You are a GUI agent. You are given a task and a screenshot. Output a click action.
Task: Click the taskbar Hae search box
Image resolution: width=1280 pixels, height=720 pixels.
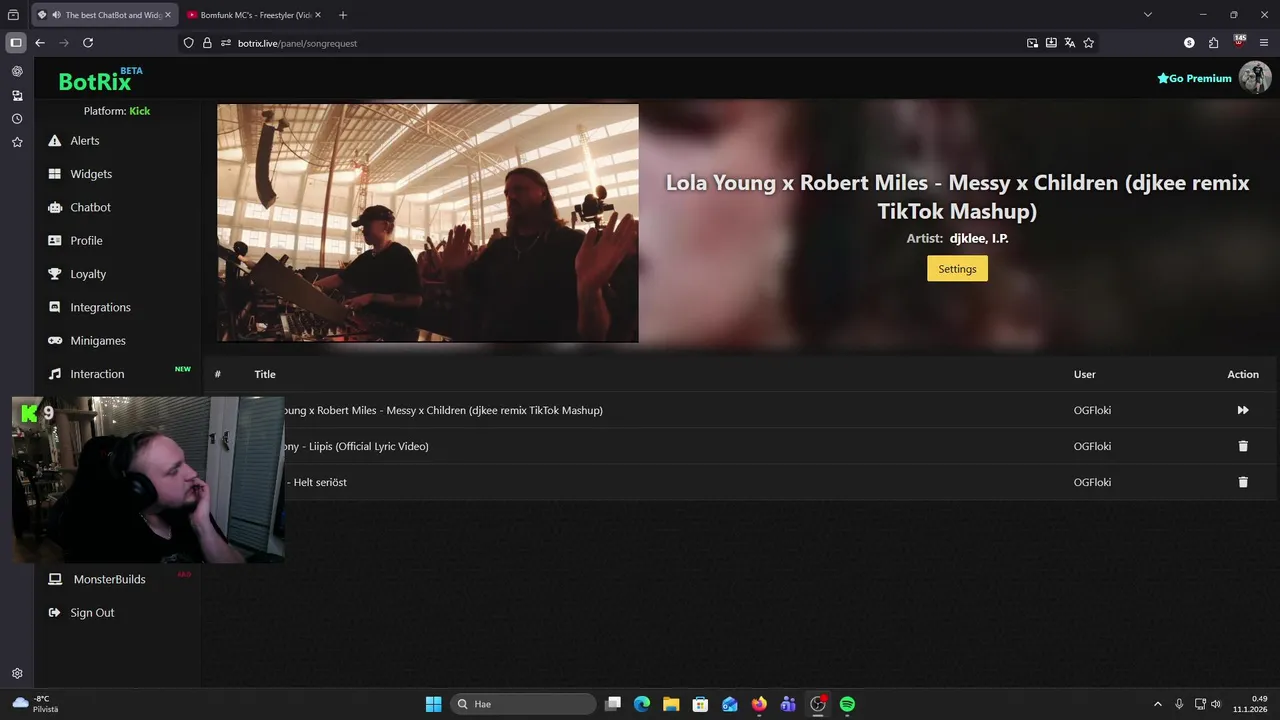tap(521, 704)
